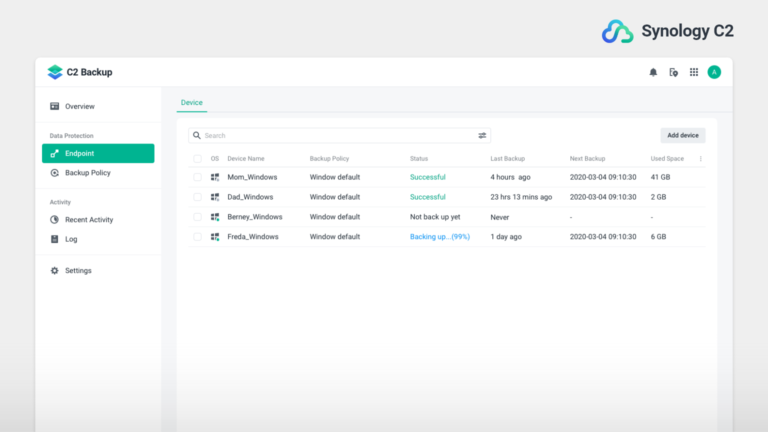Check the box for Mom_Windows
Image resolution: width=768 pixels, height=432 pixels.
click(x=197, y=177)
